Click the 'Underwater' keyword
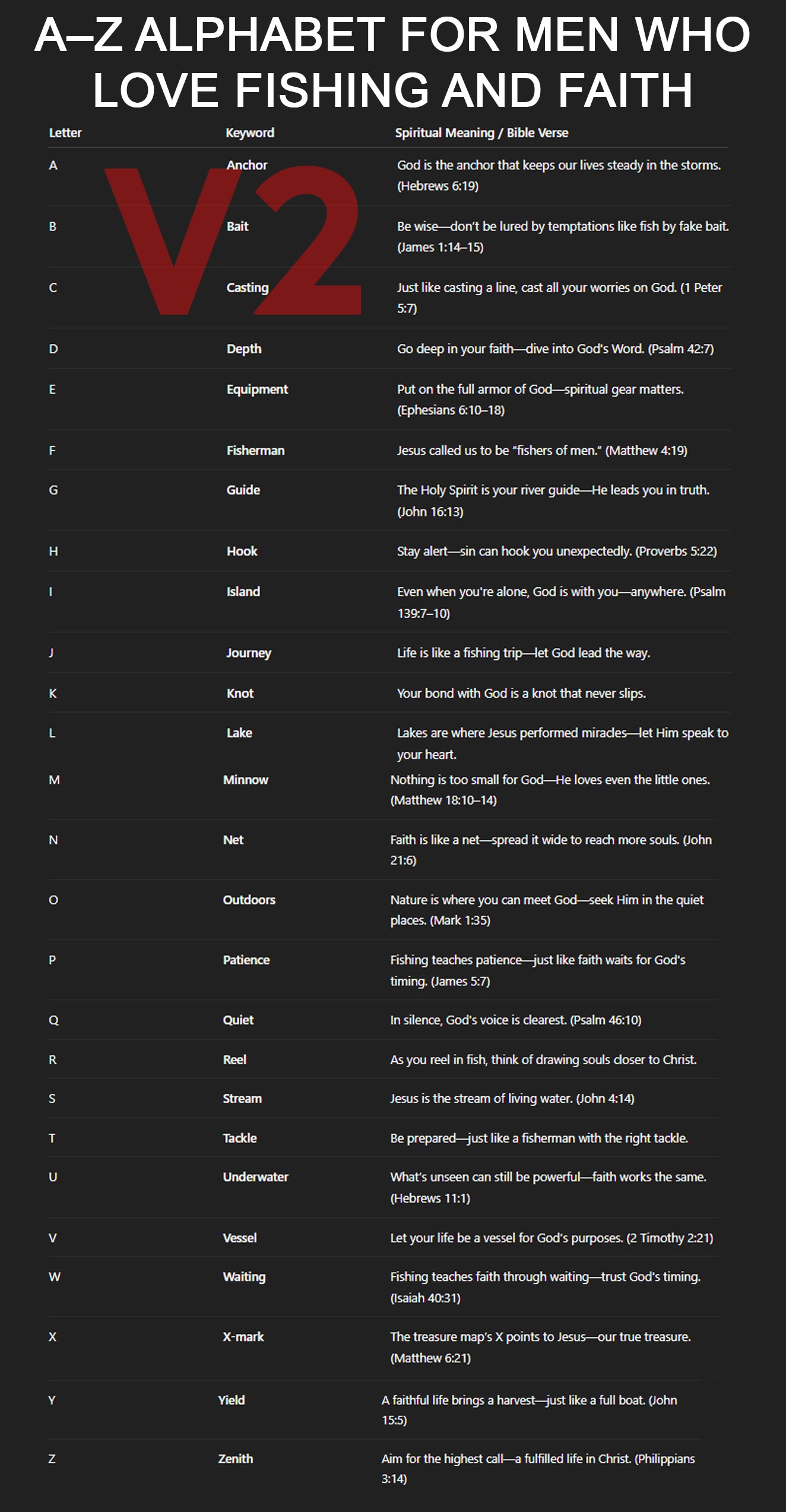786x1512 pixels. (255, 1176)
